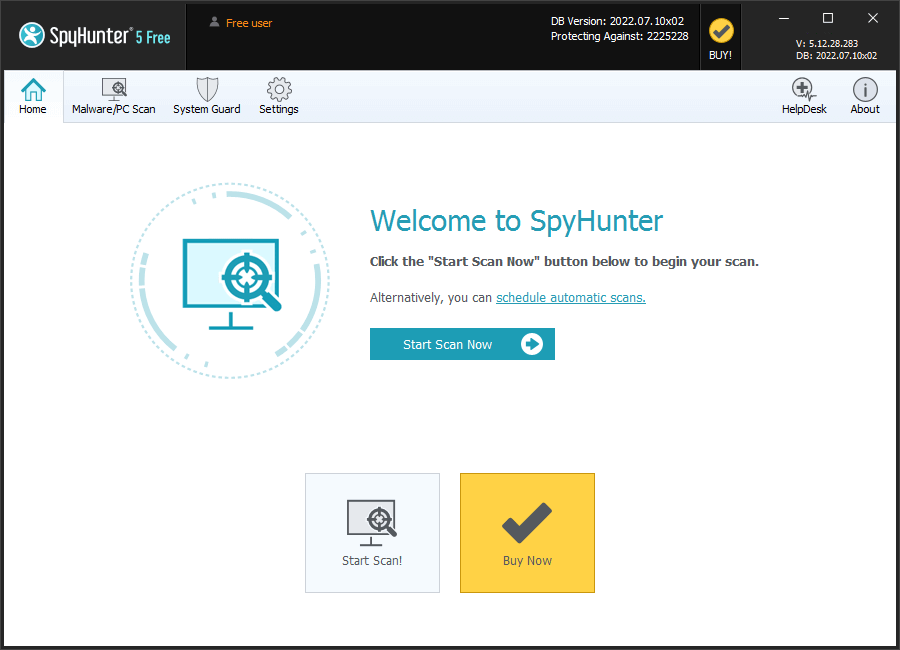Open the About info icon
Screen dimensions: 900x650
pyautogui.click(x=864, y=88)
